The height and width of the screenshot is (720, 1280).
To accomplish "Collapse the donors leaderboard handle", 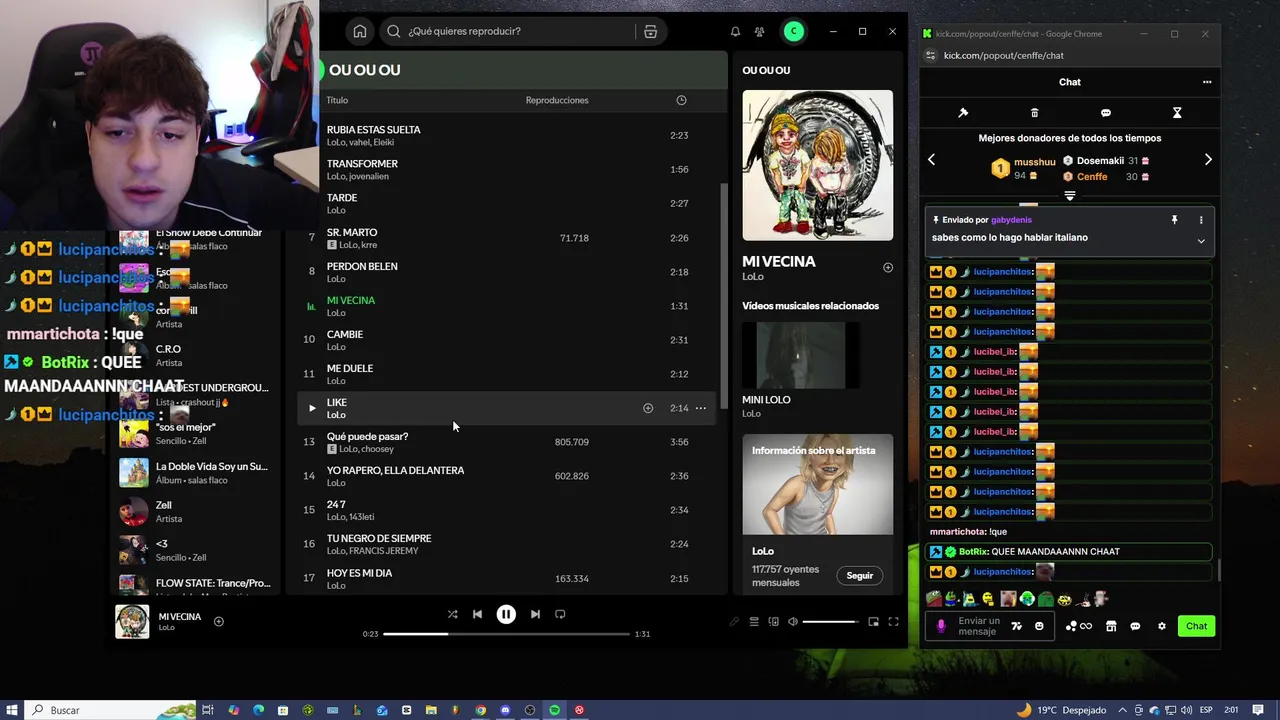I will (x=1069, y=196).
